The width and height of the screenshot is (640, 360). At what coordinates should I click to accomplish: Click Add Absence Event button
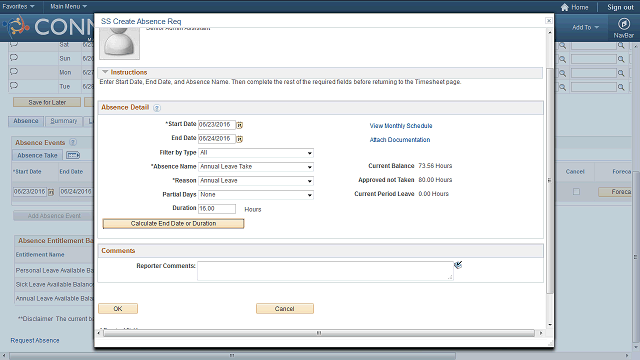click(x=54, y=216)
